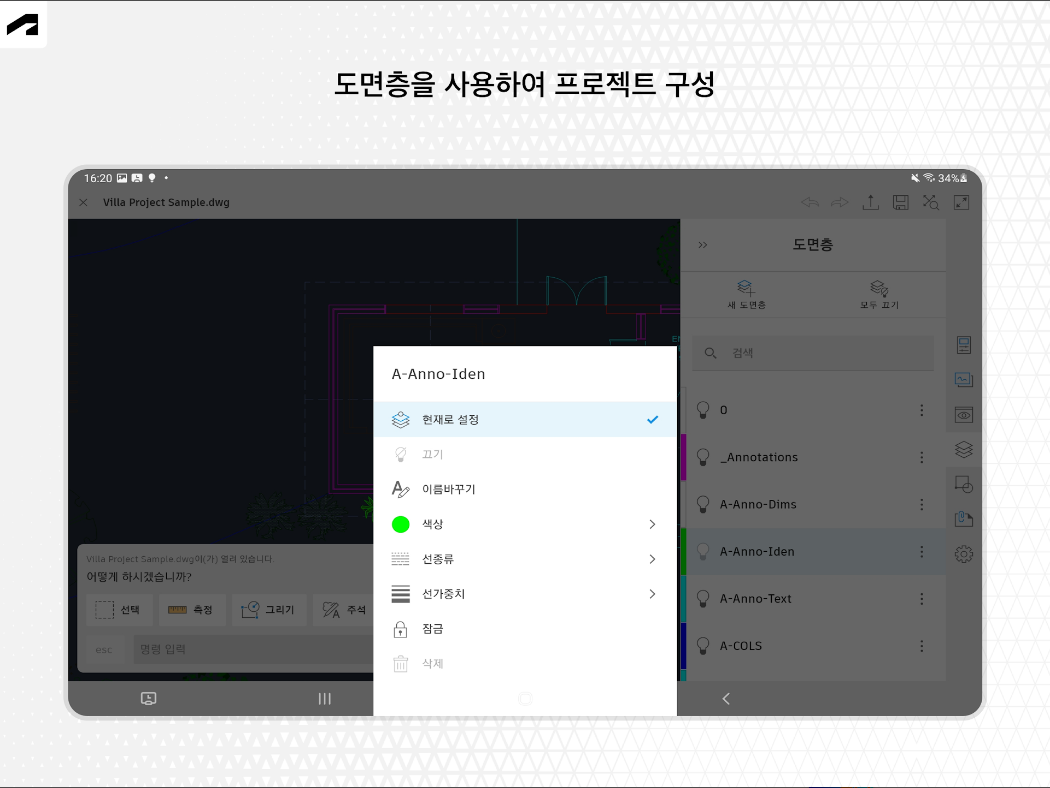Screen dimensions: 1050x788
Task: Open the Layers panel icon in right sidebar
Action: (963, 448)
